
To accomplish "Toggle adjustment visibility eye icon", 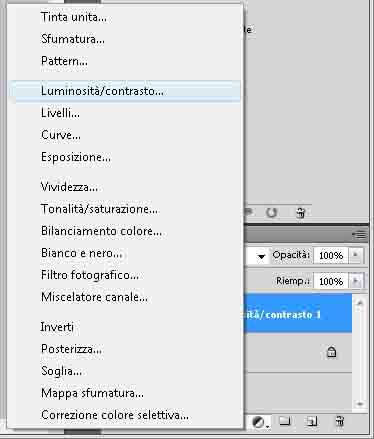I will point(249,212).
